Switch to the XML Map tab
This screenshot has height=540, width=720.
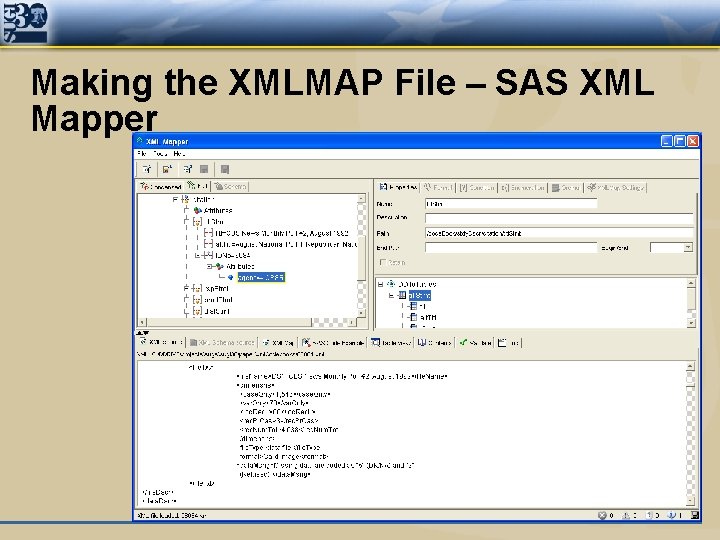point(278,343)
